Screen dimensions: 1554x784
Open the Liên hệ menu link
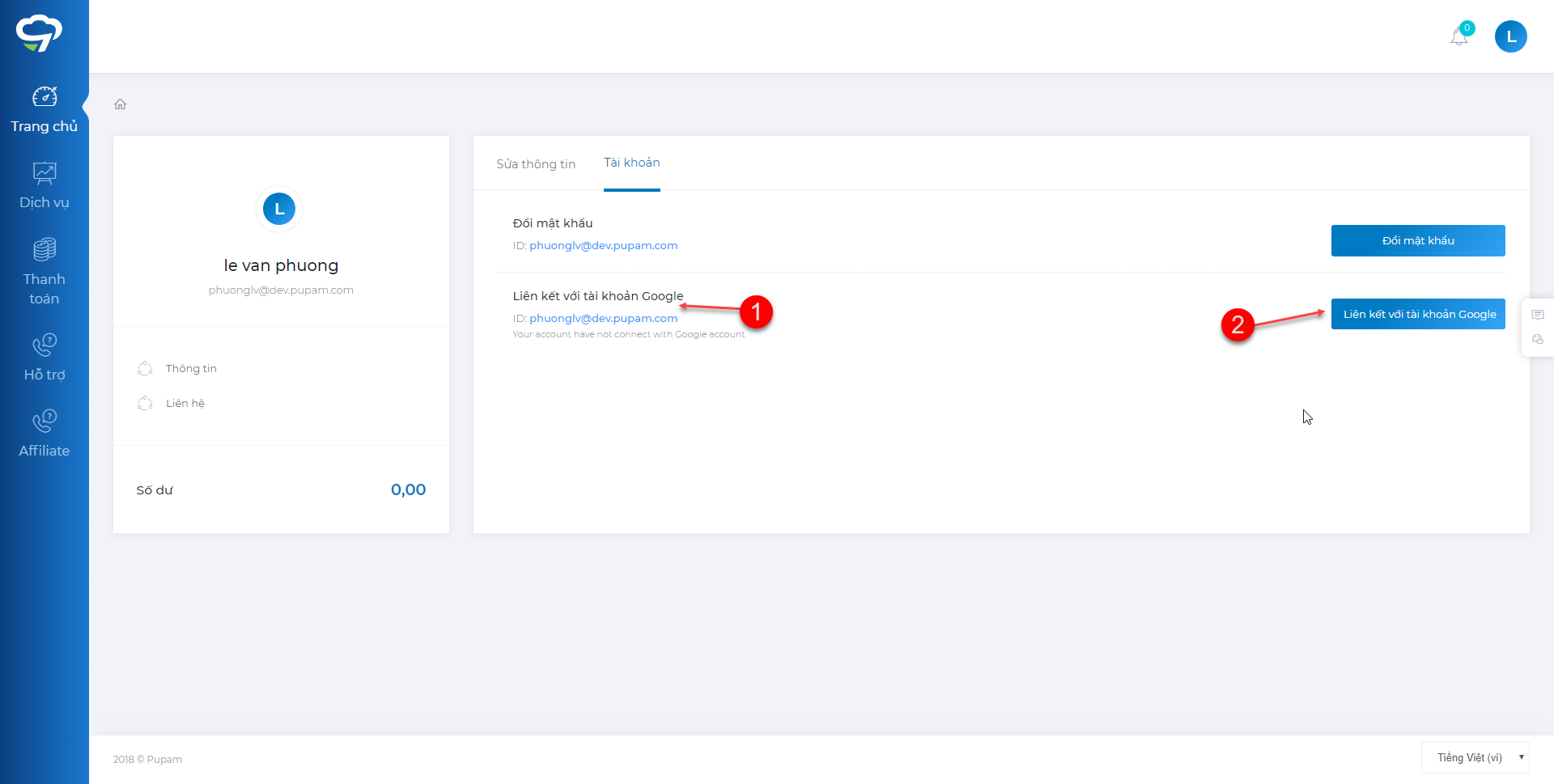coord(185,403)
